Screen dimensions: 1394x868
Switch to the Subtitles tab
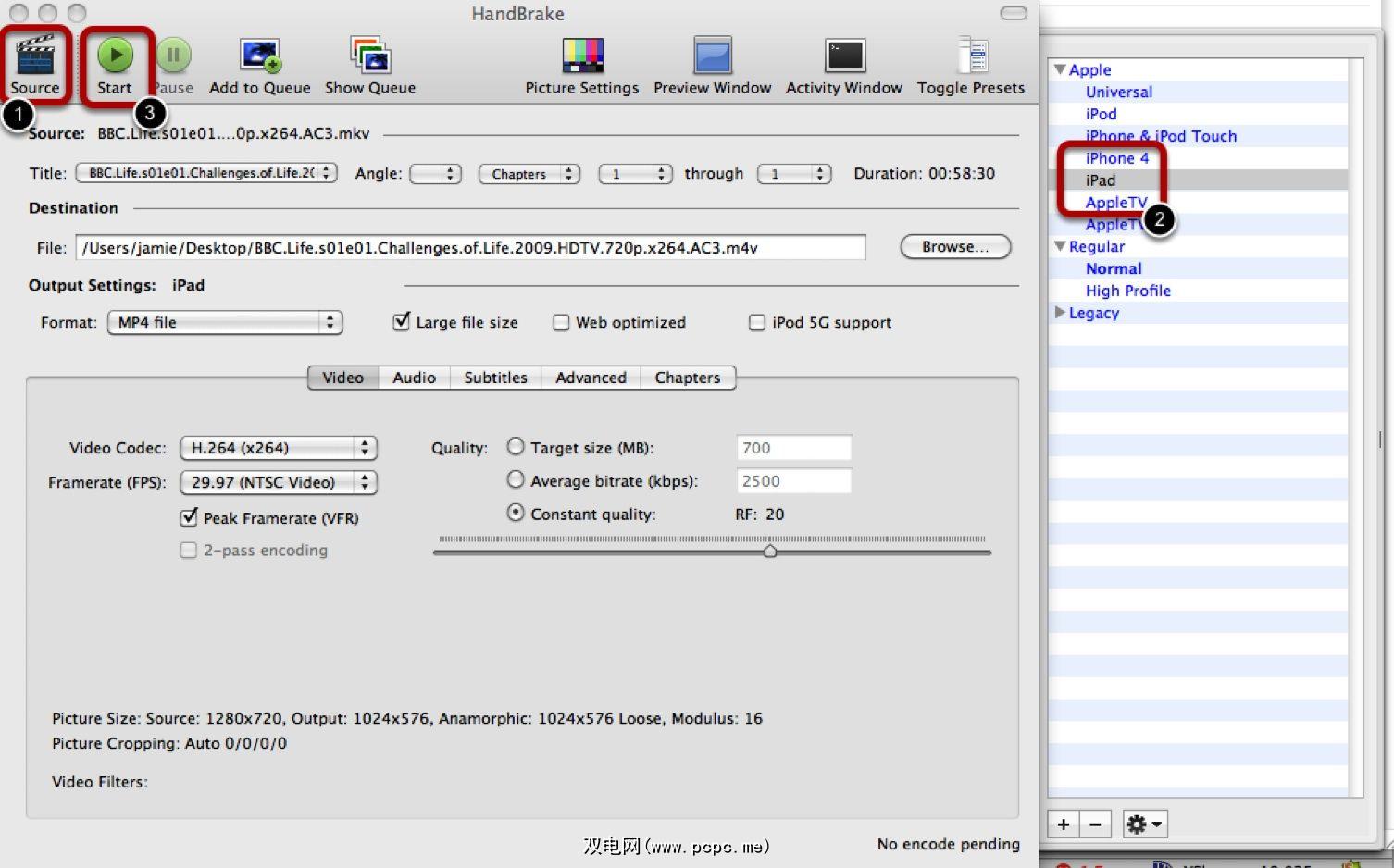[x=495, y=378]
